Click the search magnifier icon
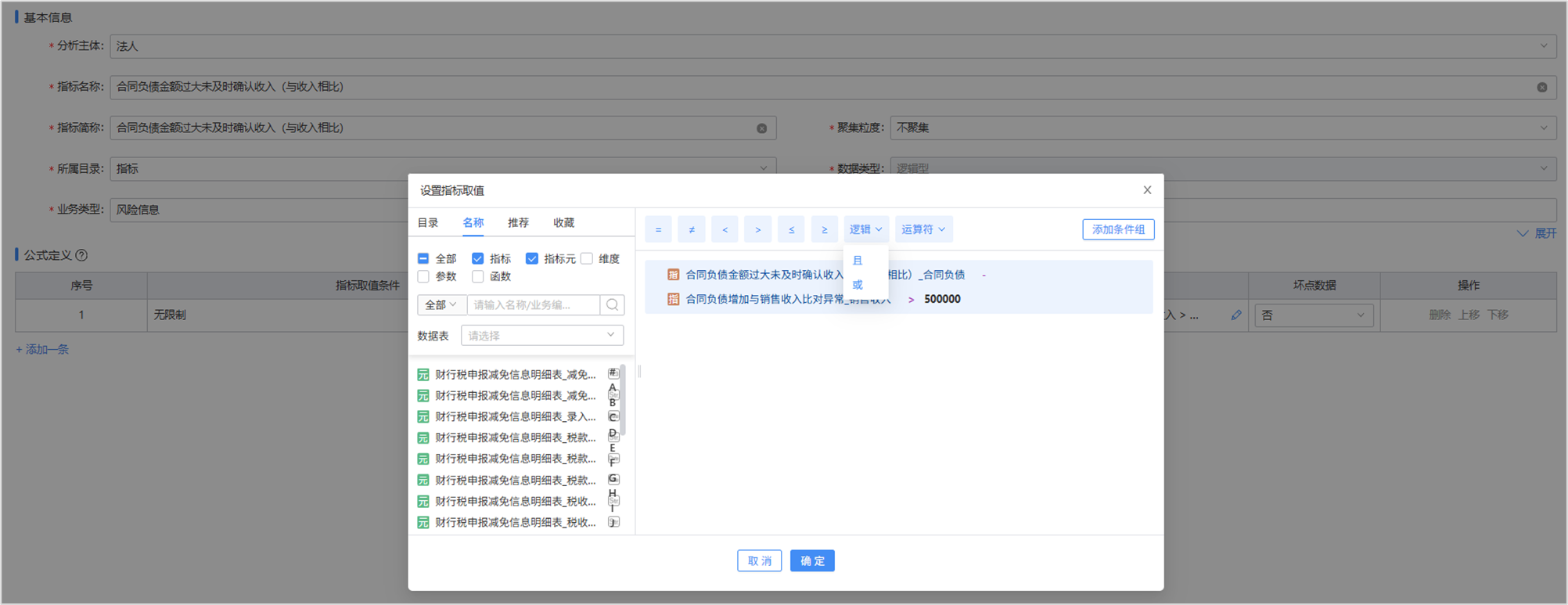The height and width of the screenshot is (605, 1568). click(x=613, y=305)
